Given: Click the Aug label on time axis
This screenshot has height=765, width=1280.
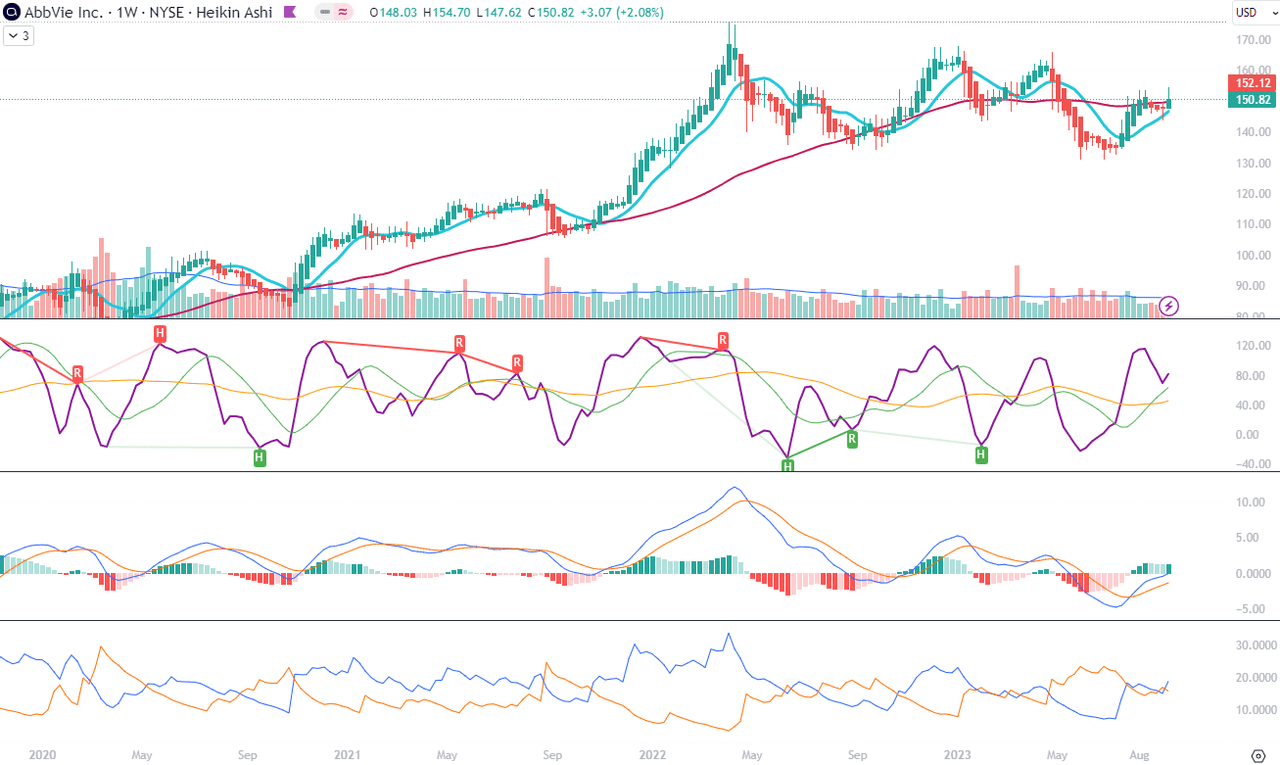Looking at the screenshot, I should 1138,755.
